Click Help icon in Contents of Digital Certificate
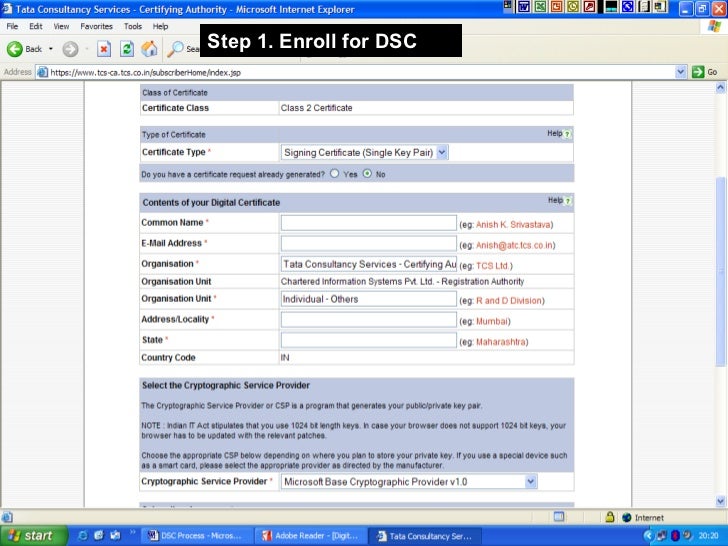Screen dimensions: 728x546 coord(567,201)
